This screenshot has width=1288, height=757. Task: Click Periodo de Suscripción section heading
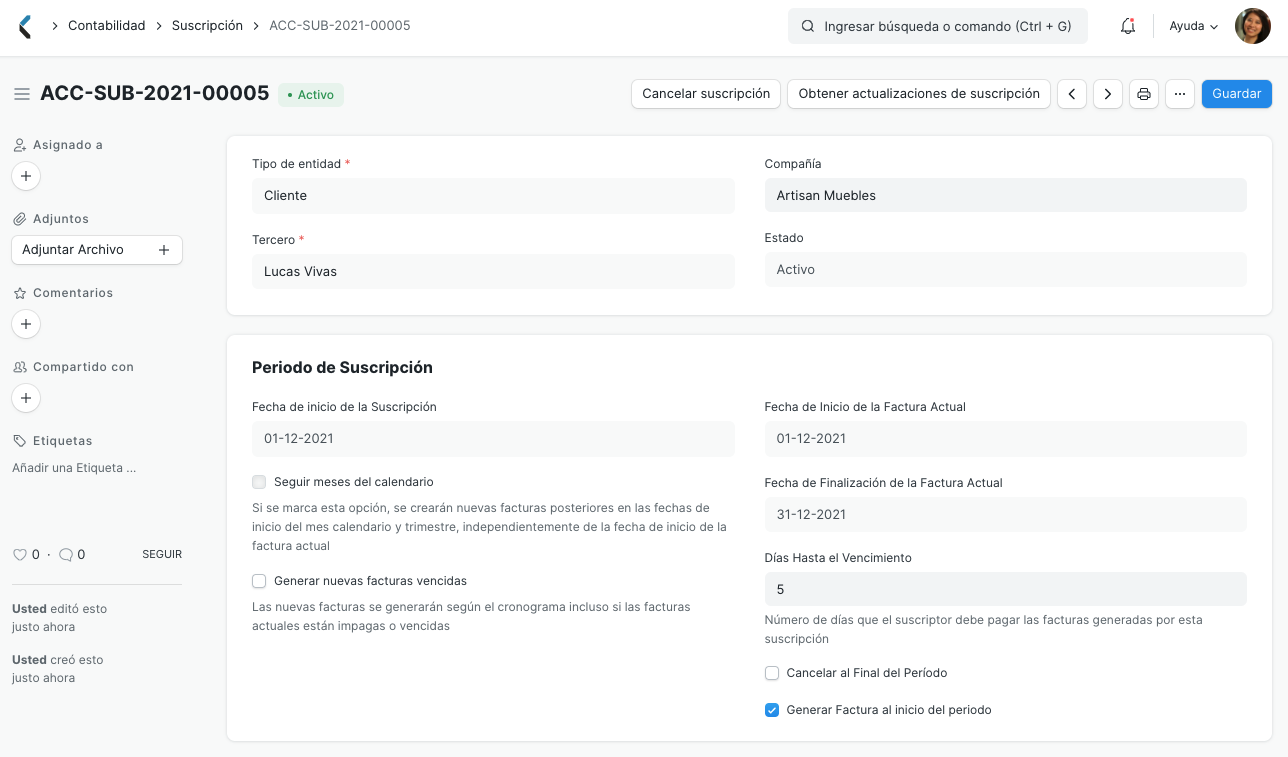point(342,368)
